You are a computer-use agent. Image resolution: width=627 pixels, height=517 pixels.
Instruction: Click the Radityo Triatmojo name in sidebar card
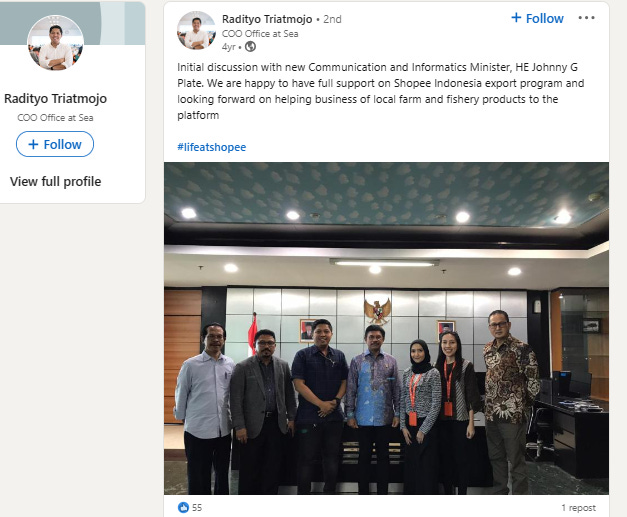coord(56,98)
